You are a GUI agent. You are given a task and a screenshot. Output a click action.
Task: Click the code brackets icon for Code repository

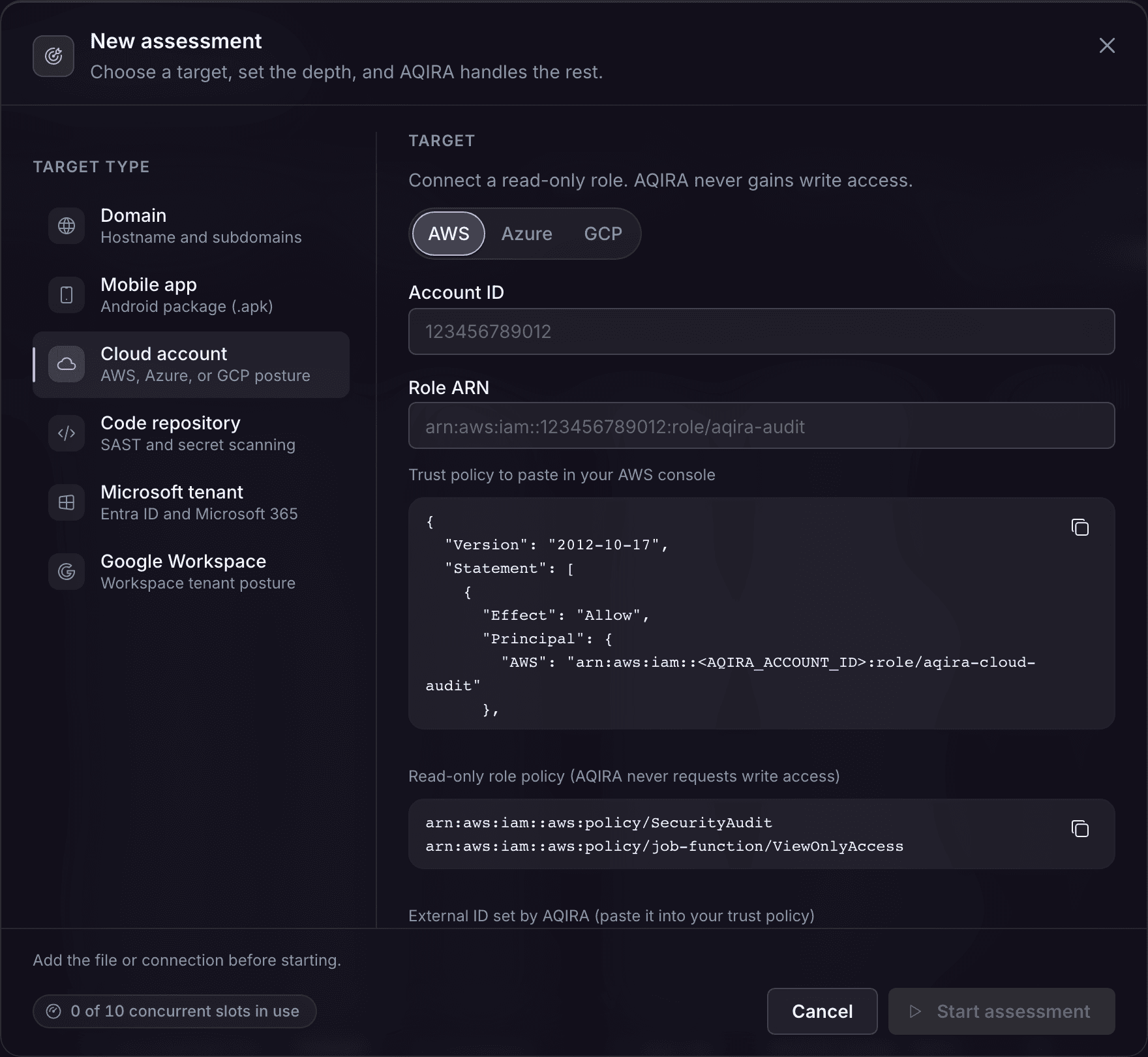point(67,433)
